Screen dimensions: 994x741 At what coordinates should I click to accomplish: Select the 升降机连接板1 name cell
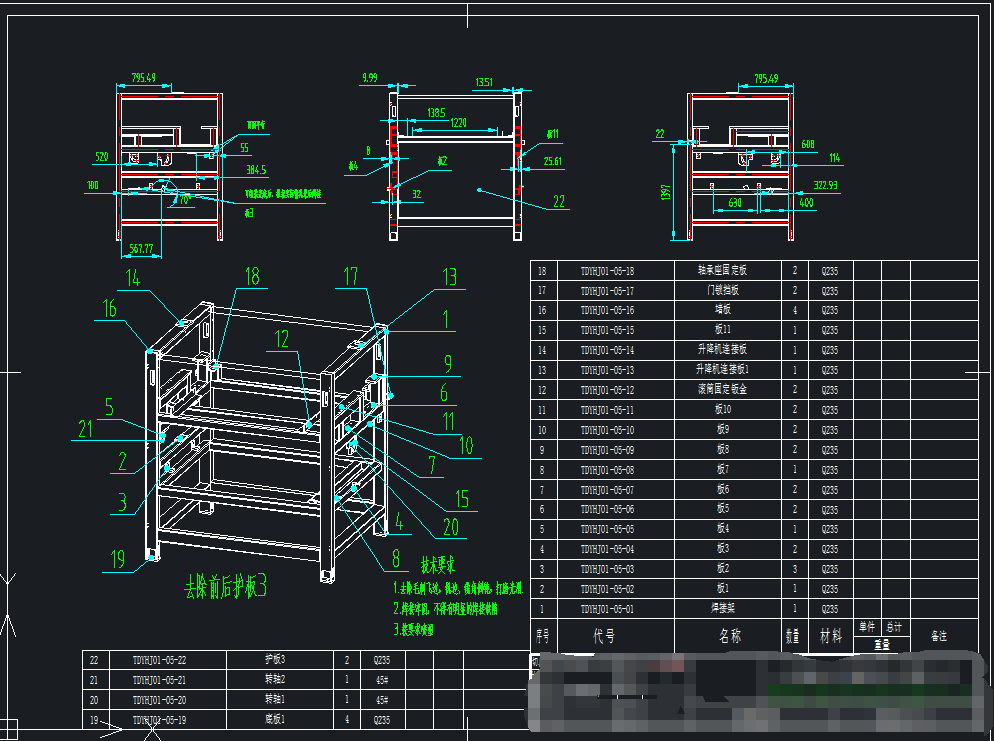pos(722,370)
